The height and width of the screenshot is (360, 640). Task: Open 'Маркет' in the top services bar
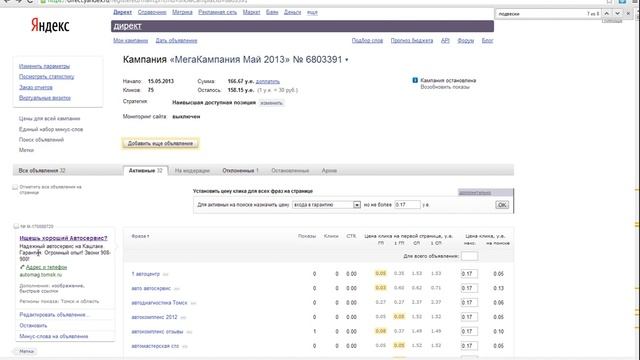251,12
